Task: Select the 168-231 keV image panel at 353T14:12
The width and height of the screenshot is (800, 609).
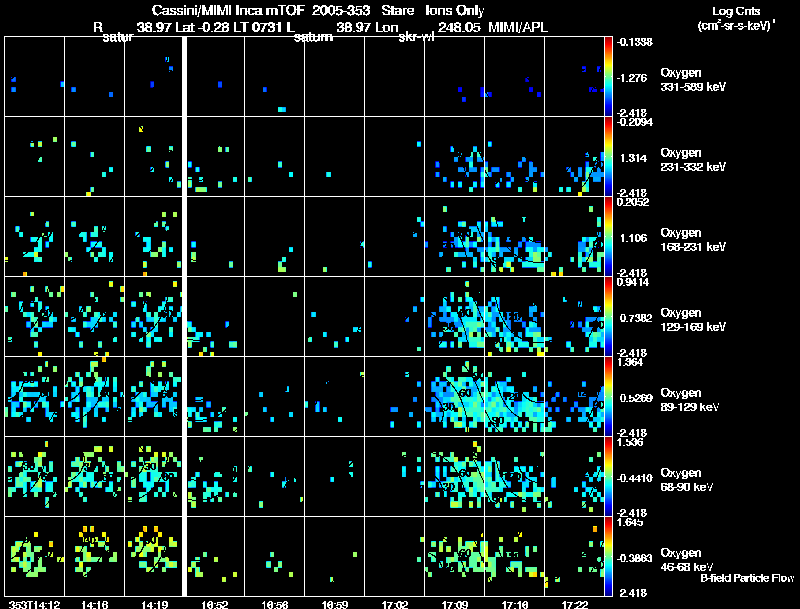Action: (34, 237)
